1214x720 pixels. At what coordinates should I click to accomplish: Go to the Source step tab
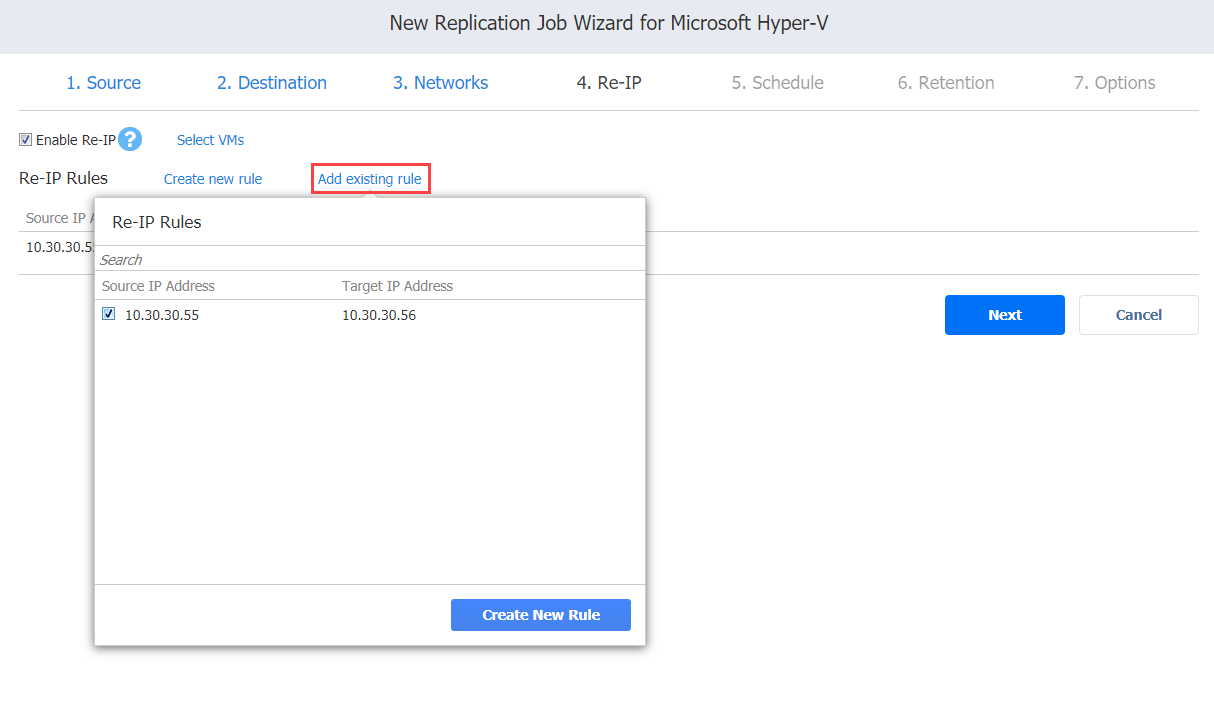pyautogui.click(x=103, y=83)
